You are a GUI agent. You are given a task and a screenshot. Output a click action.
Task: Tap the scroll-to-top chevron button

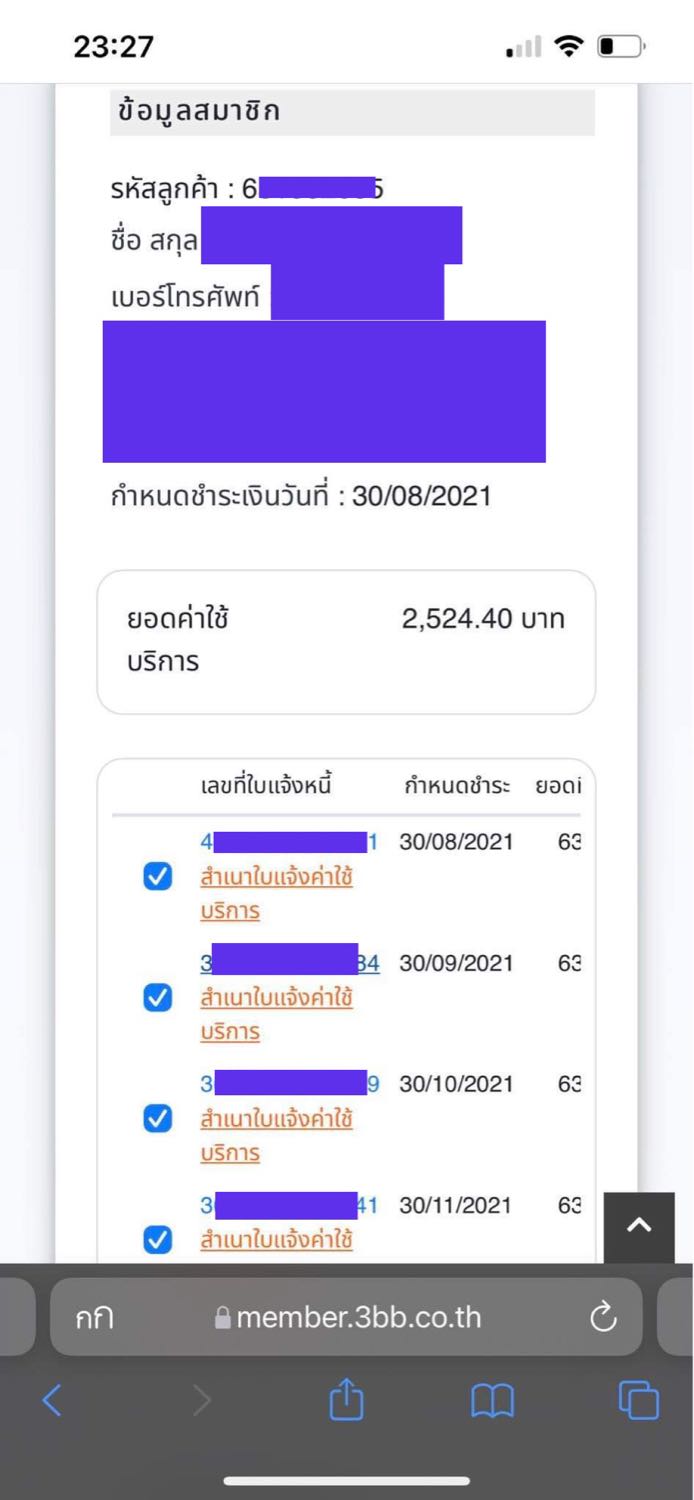pyautogui.click(x=639, y=1227)
